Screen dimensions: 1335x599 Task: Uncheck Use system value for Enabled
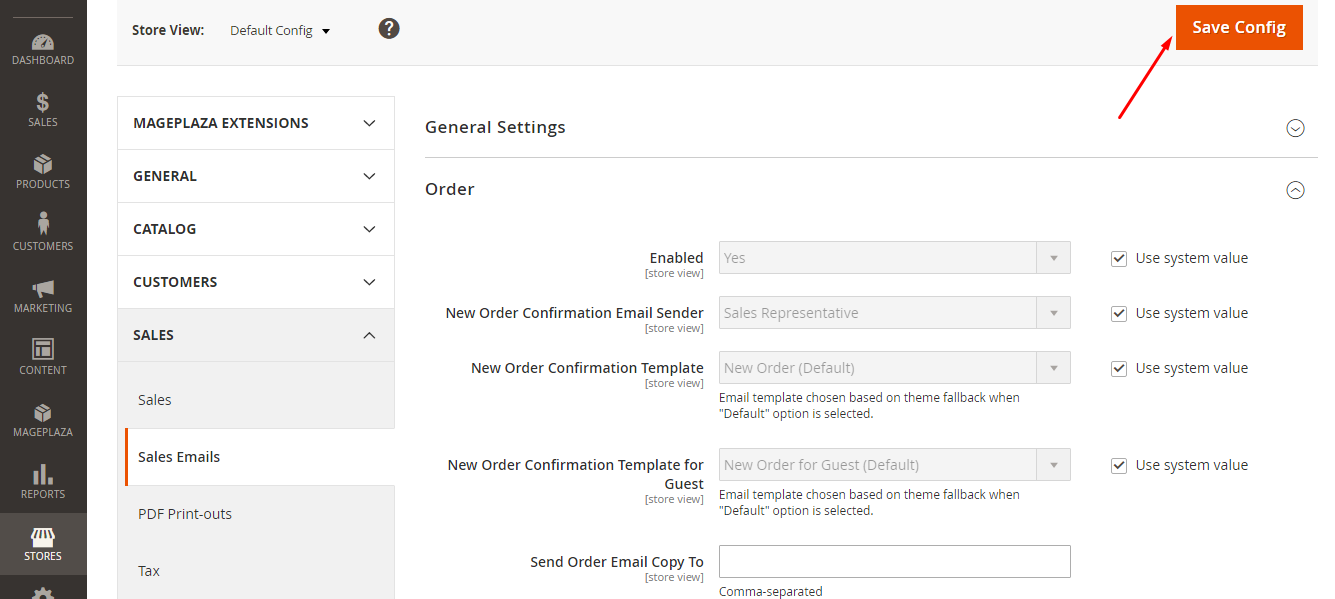click(x=1119, y=258)
